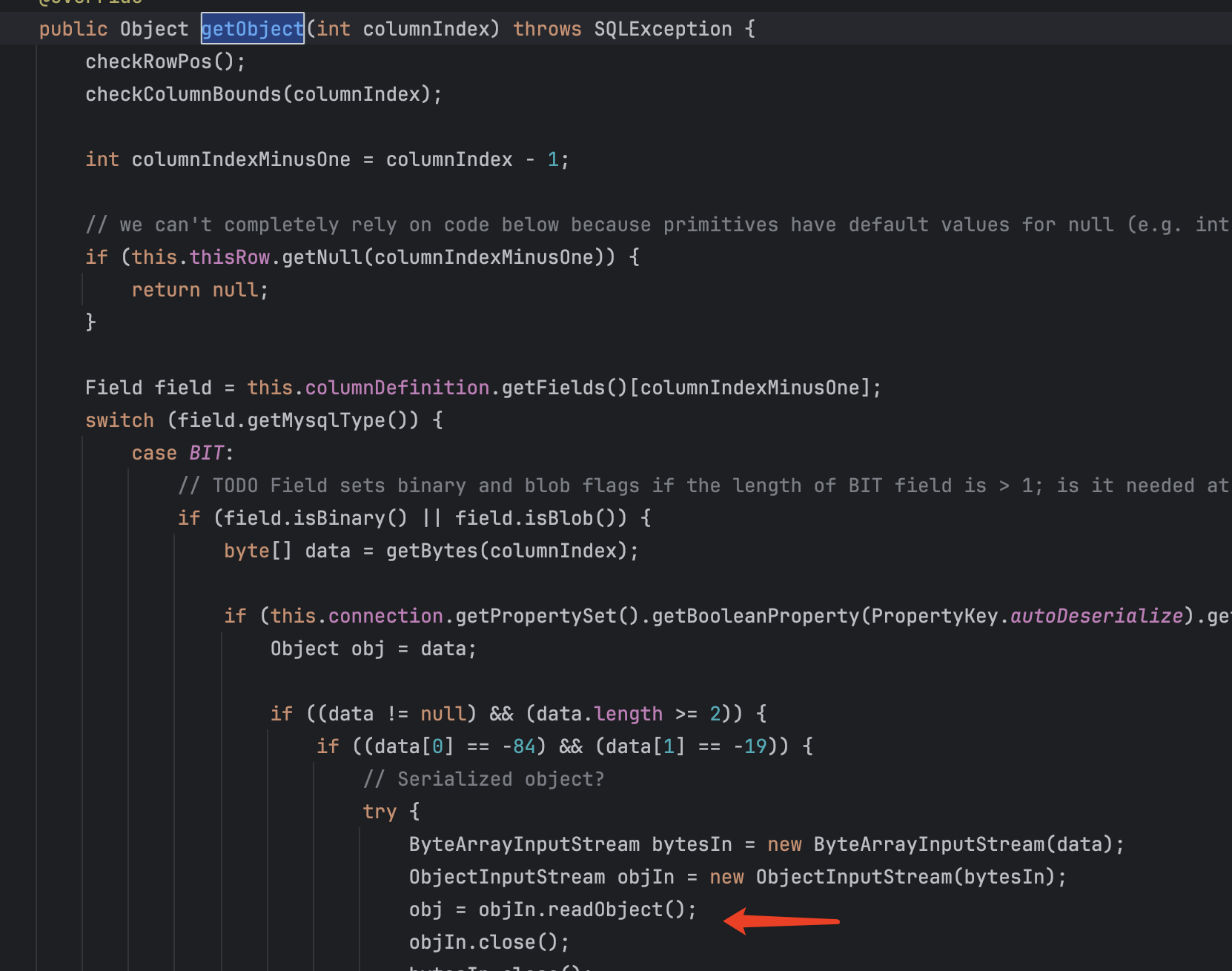Click the getNull method call

coord(322,257)
